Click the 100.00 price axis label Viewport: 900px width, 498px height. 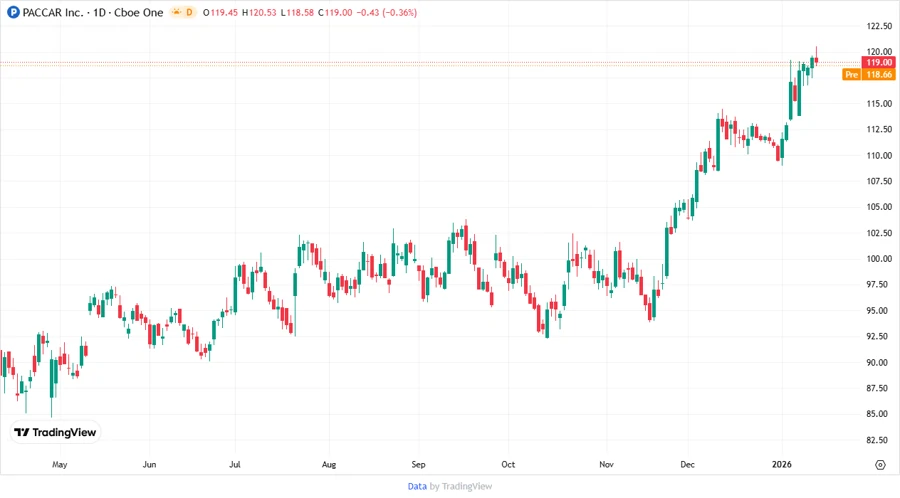[879, 259]
